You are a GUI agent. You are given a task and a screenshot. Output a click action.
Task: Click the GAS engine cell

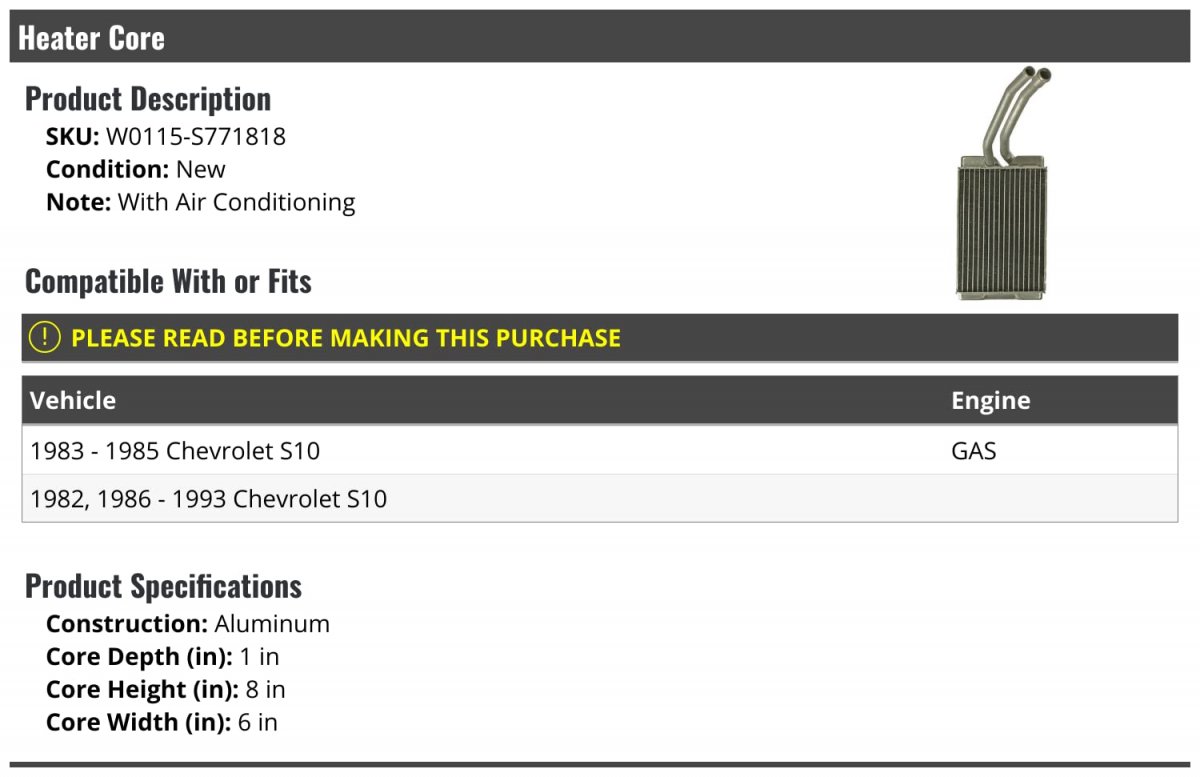[x=973, y=451]
